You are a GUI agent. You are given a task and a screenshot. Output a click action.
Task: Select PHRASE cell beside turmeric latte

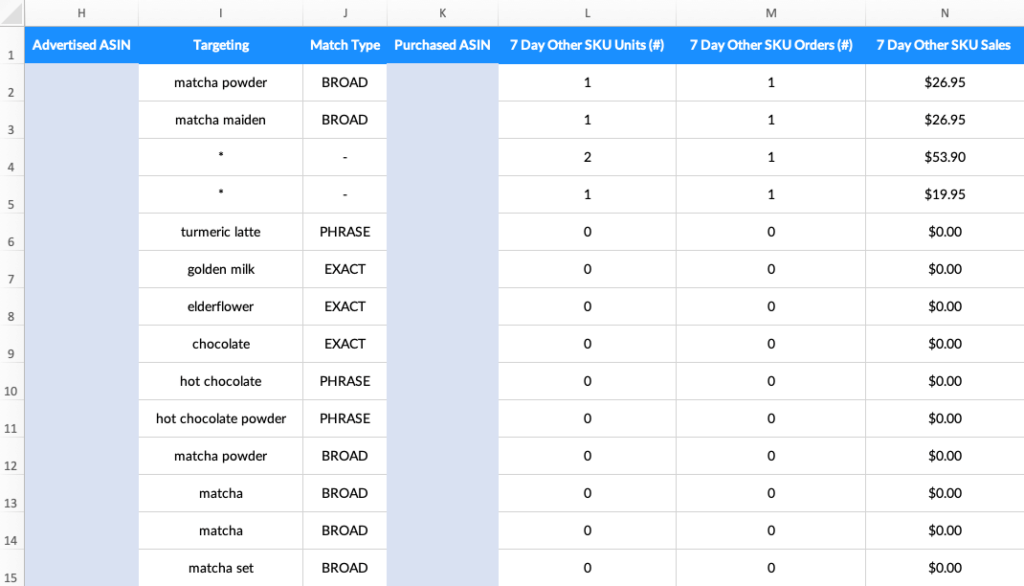pos(345,232)
